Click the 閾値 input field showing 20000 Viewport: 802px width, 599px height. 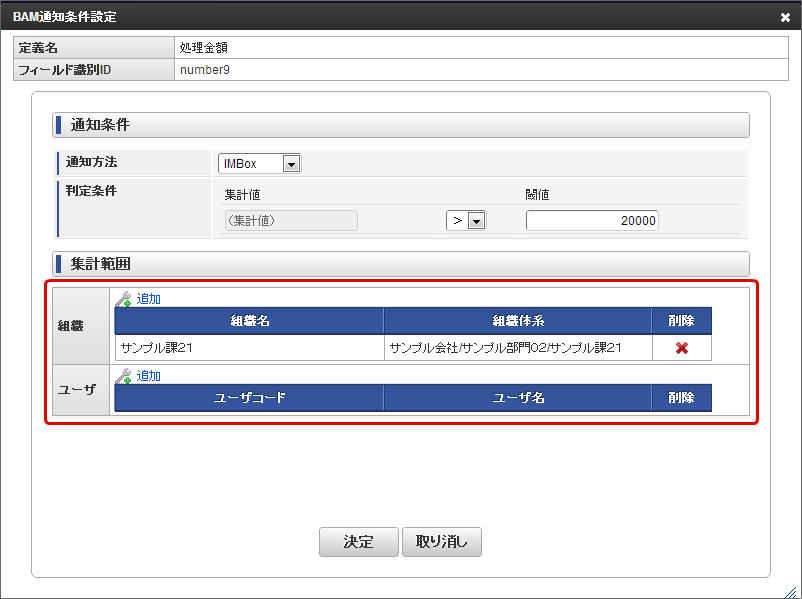tap(592, 220)
